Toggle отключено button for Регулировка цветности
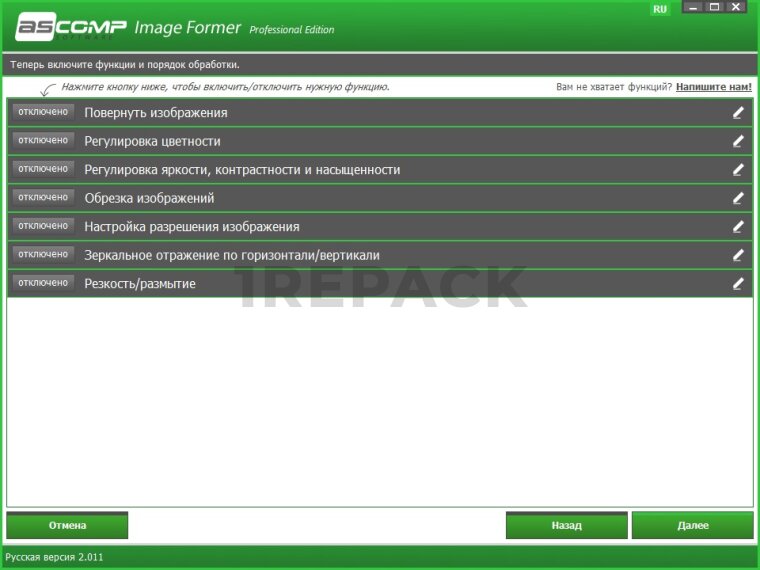760x570 pixels. point(43,140)
